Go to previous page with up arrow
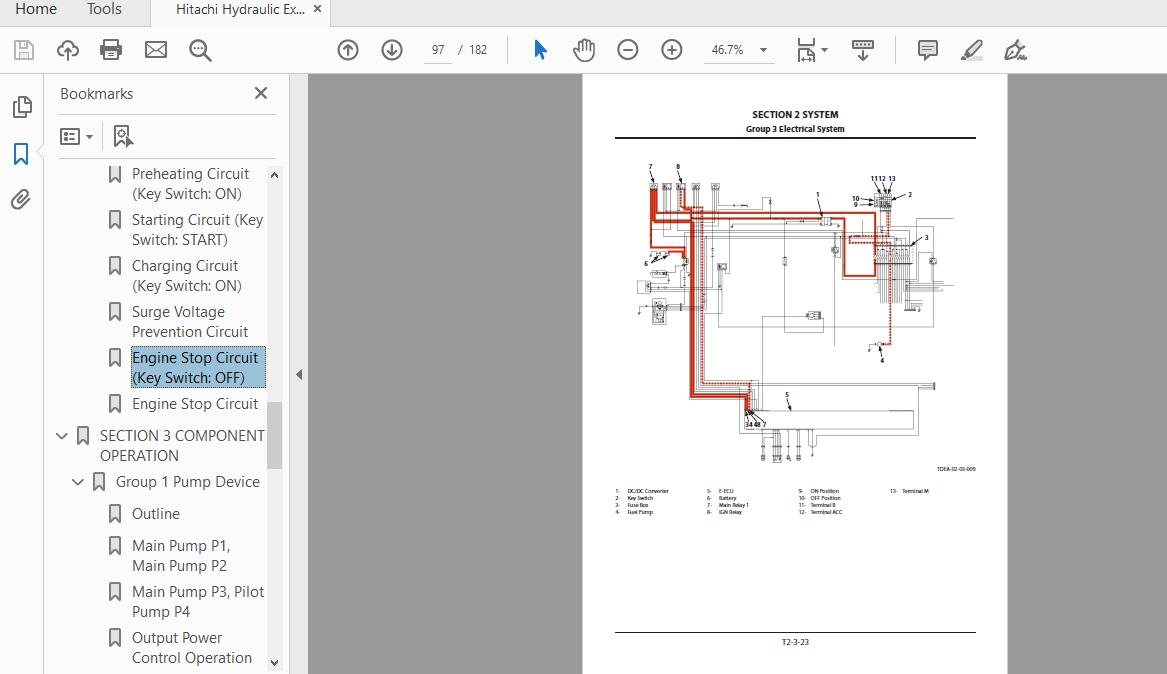The width and height of the screenshot is (1167, 674). [x=348, y=50]
